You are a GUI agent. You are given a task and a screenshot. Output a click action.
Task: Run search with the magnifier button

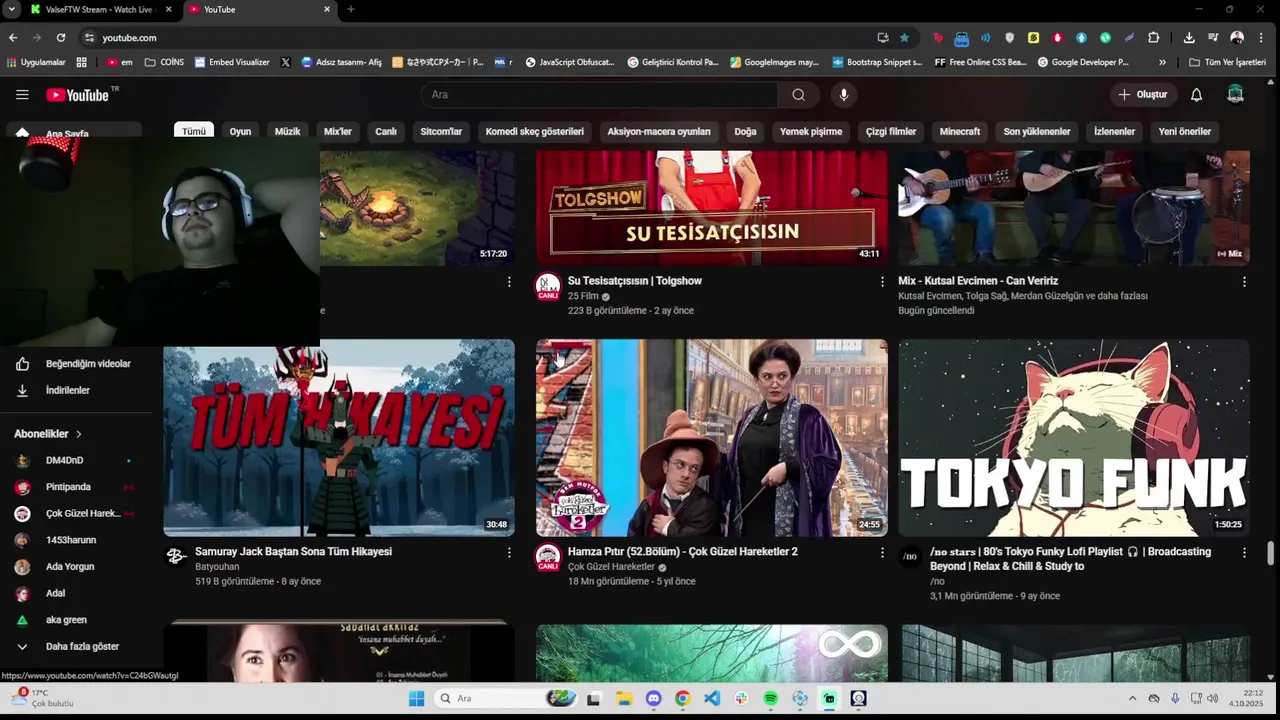coord(798,95)
